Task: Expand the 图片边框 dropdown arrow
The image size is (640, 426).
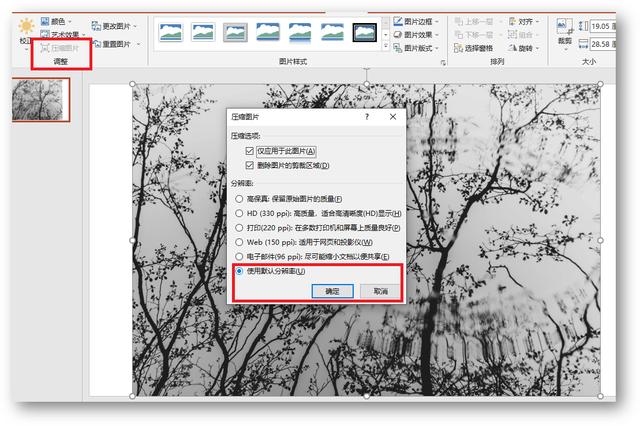Action: [437, 22]
